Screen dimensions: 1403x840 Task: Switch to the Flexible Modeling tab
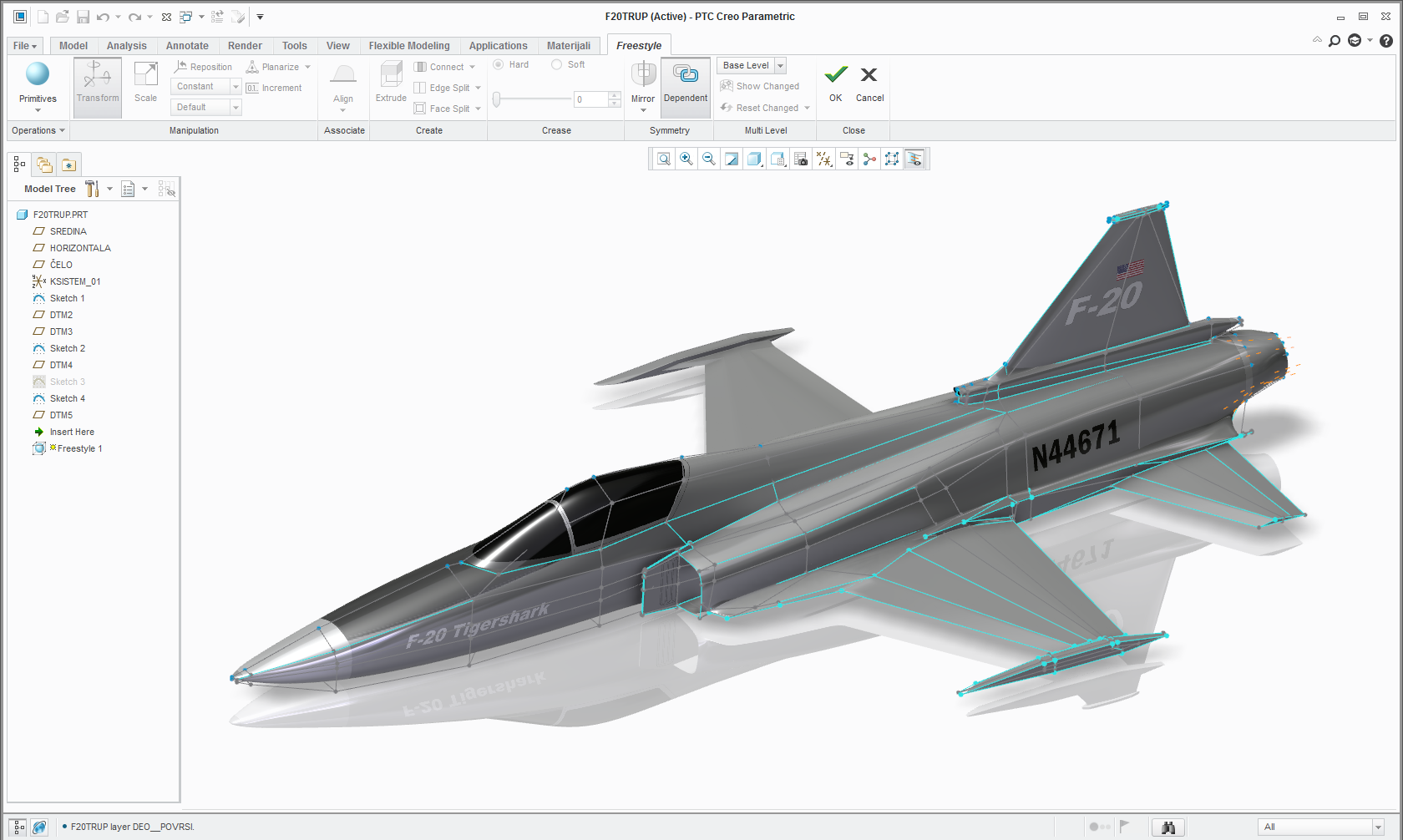(x=409, y=46)
